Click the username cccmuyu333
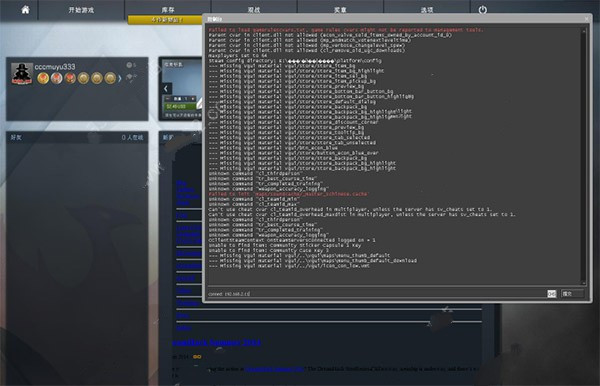Viewport: 600px width, 386px height. coord(55,67)
